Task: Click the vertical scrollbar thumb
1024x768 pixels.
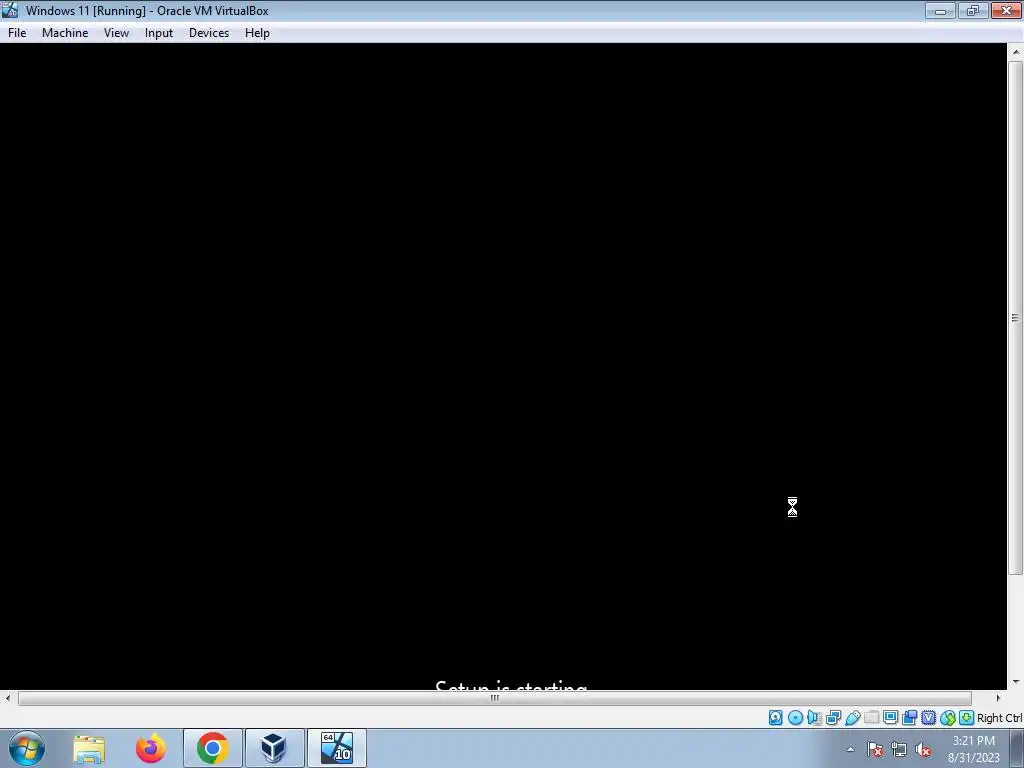Action: [x=1015, y=318]
